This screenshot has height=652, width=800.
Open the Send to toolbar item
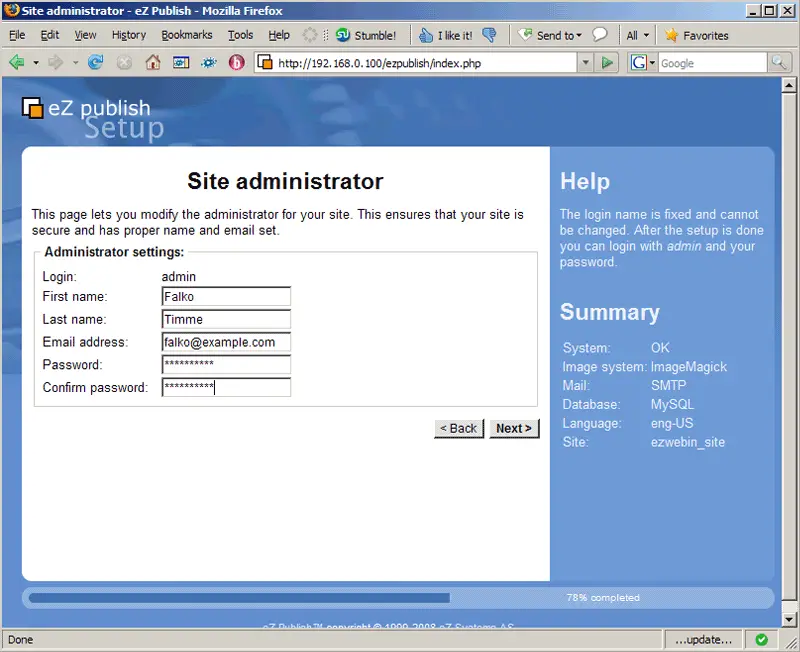point(550,35)
